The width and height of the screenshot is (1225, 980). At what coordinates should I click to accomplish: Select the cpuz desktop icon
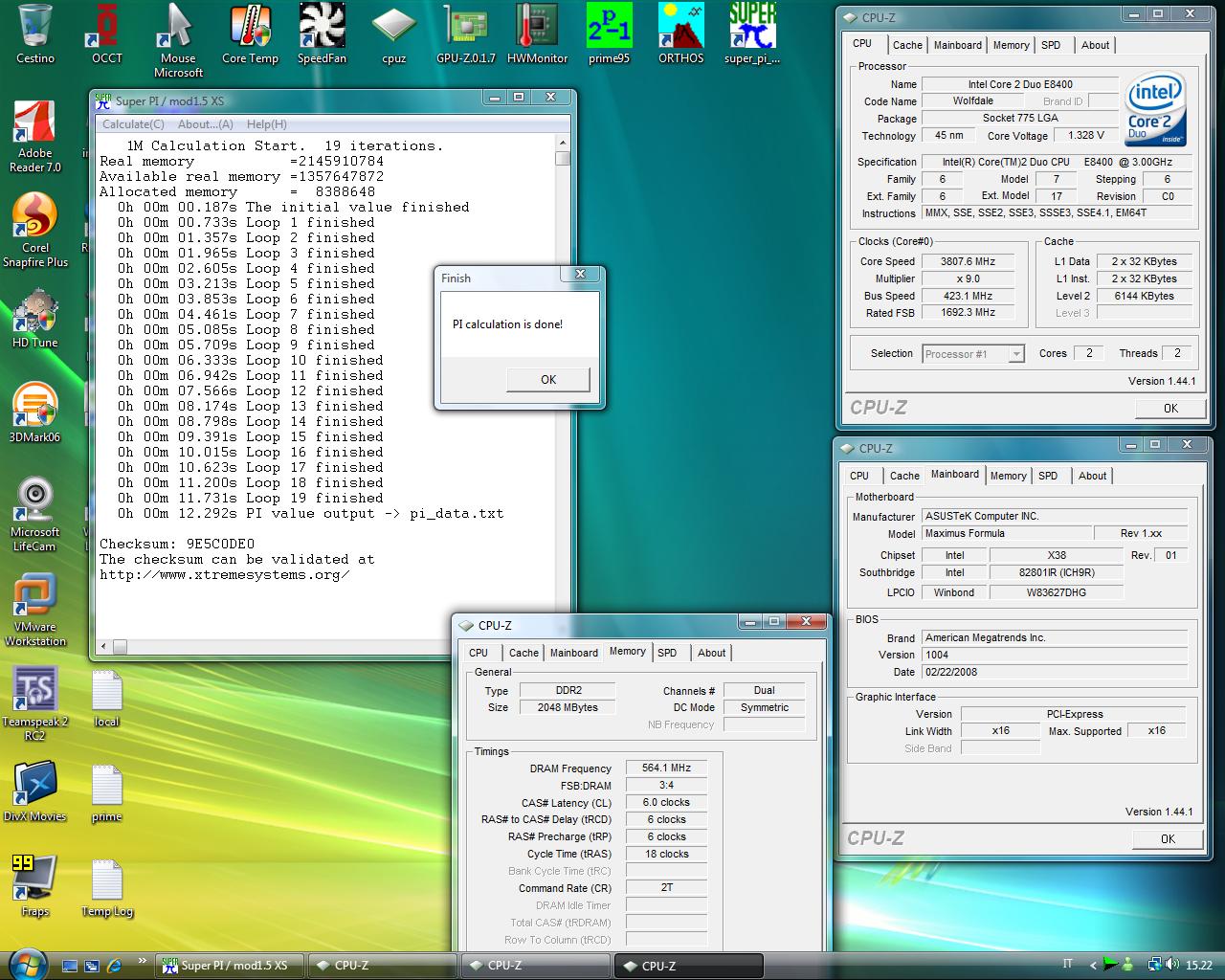pos(393,34)
